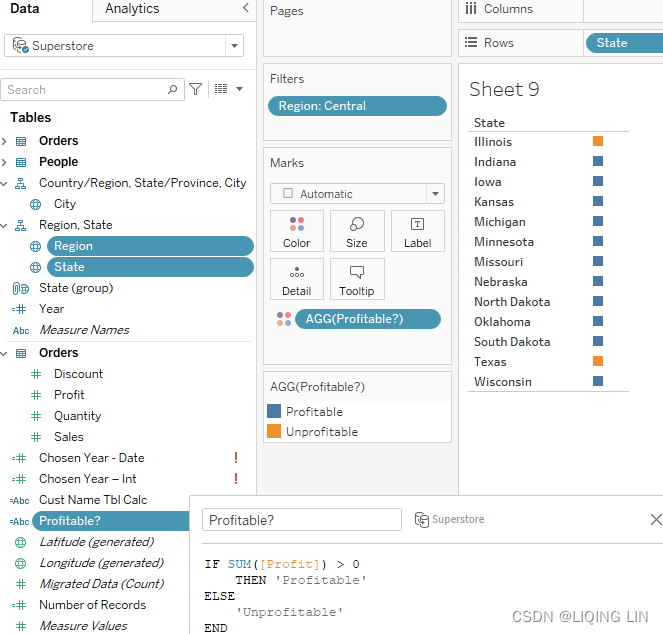Open the Superstore data source dropdown
The image size is (663, 634).
click(234, 46)
